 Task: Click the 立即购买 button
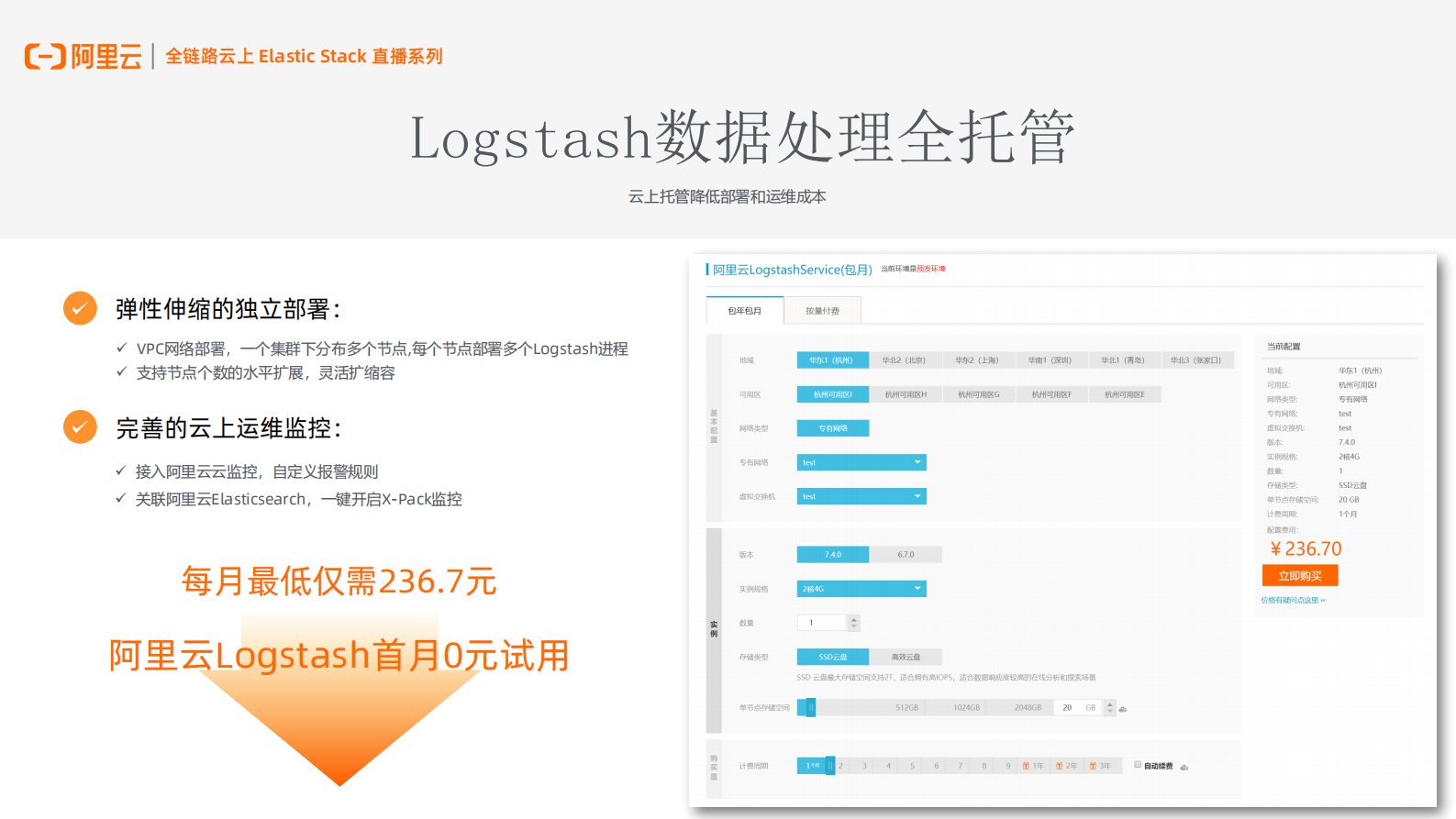[1300, 576]
